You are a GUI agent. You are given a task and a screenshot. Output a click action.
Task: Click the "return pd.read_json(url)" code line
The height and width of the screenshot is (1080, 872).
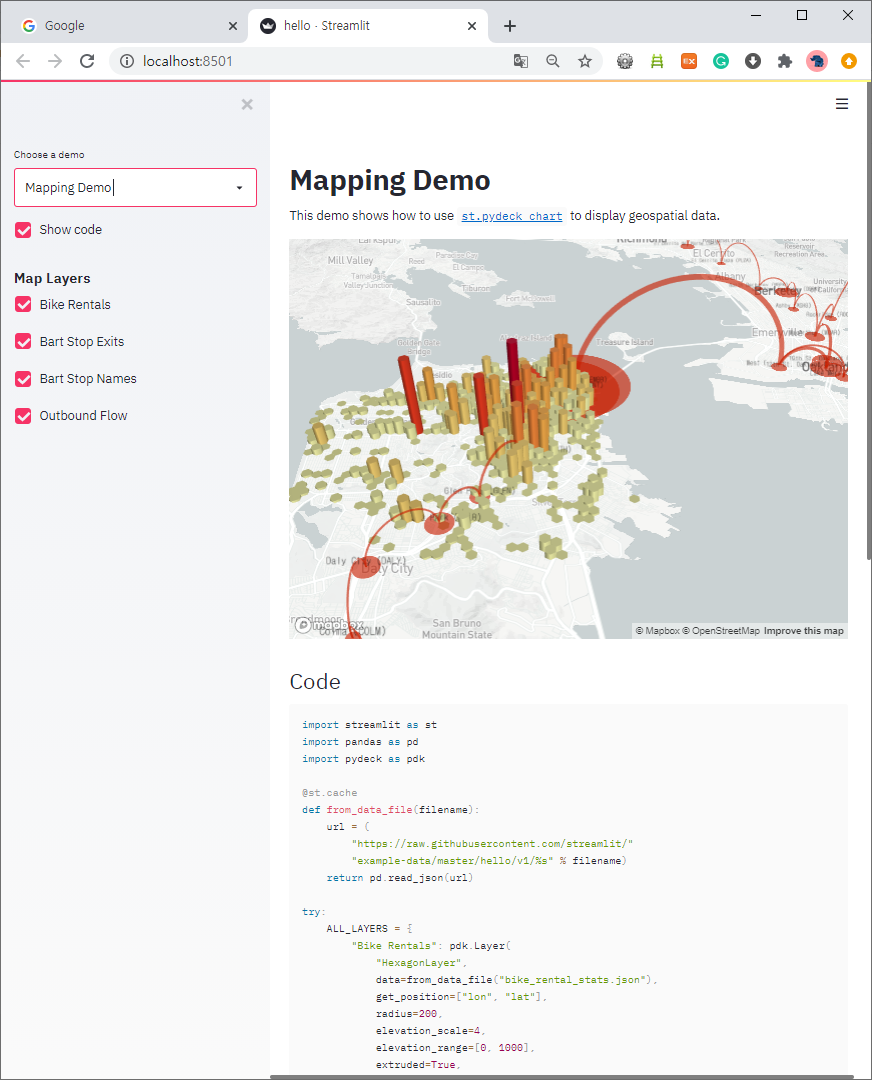tap(399, 878)
